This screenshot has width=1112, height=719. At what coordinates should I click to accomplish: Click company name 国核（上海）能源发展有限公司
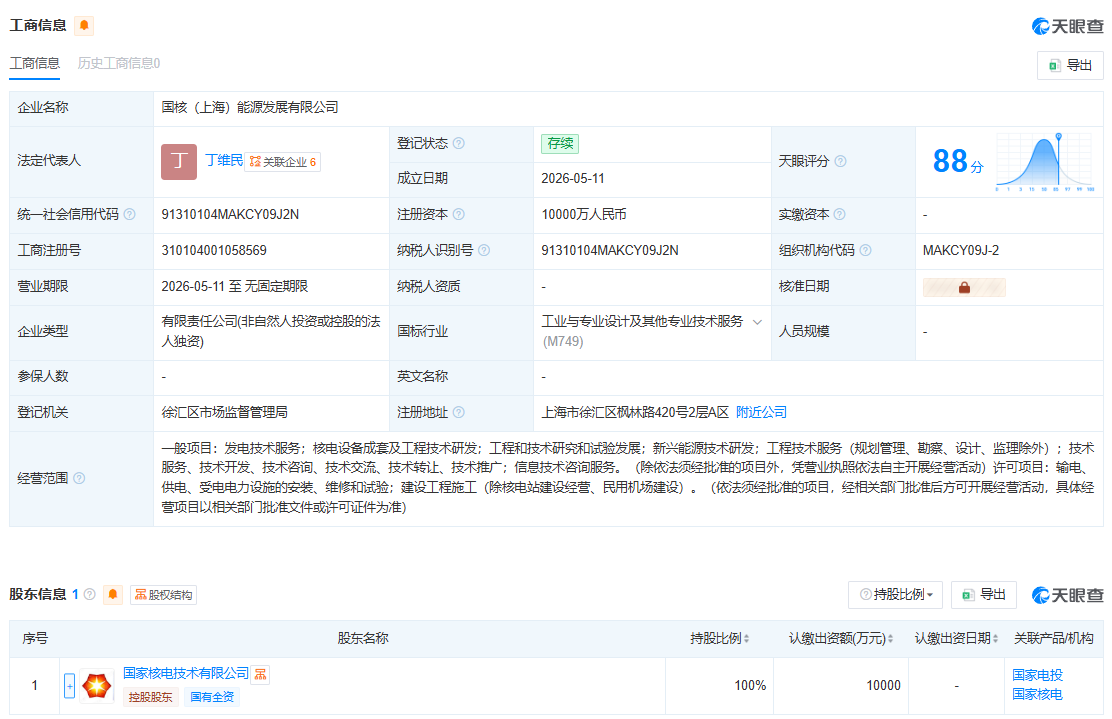(250, 107)
